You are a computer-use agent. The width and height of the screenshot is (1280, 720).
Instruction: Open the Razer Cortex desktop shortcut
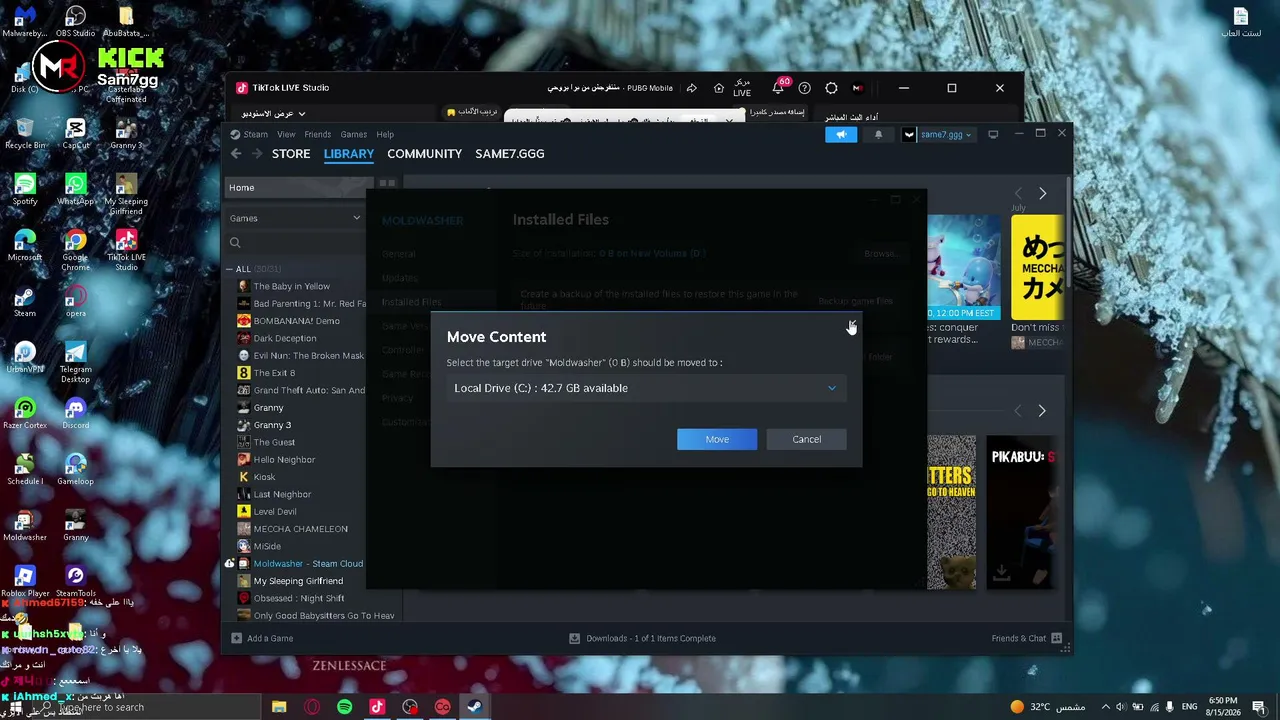[25, 413]
